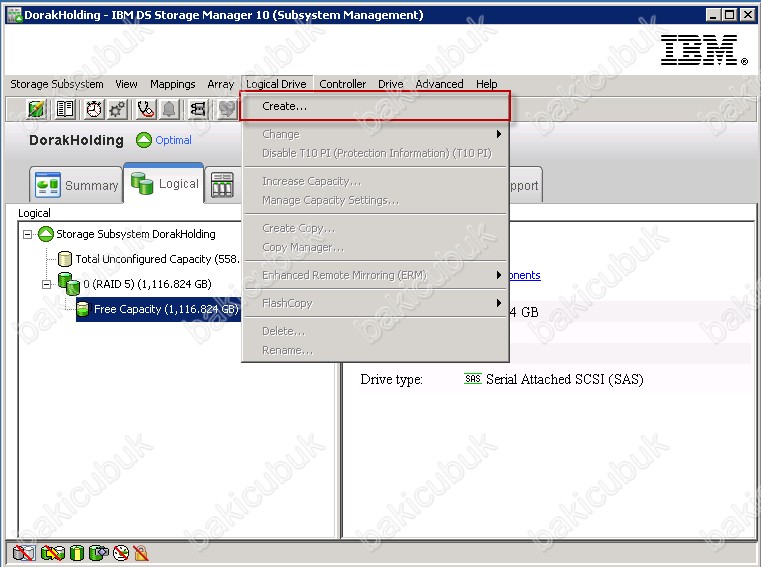Viewport: 761px width, 567px height.
Task: Select Free Capacity (1,116.824 GB) tree row
Action: (158, 309)
